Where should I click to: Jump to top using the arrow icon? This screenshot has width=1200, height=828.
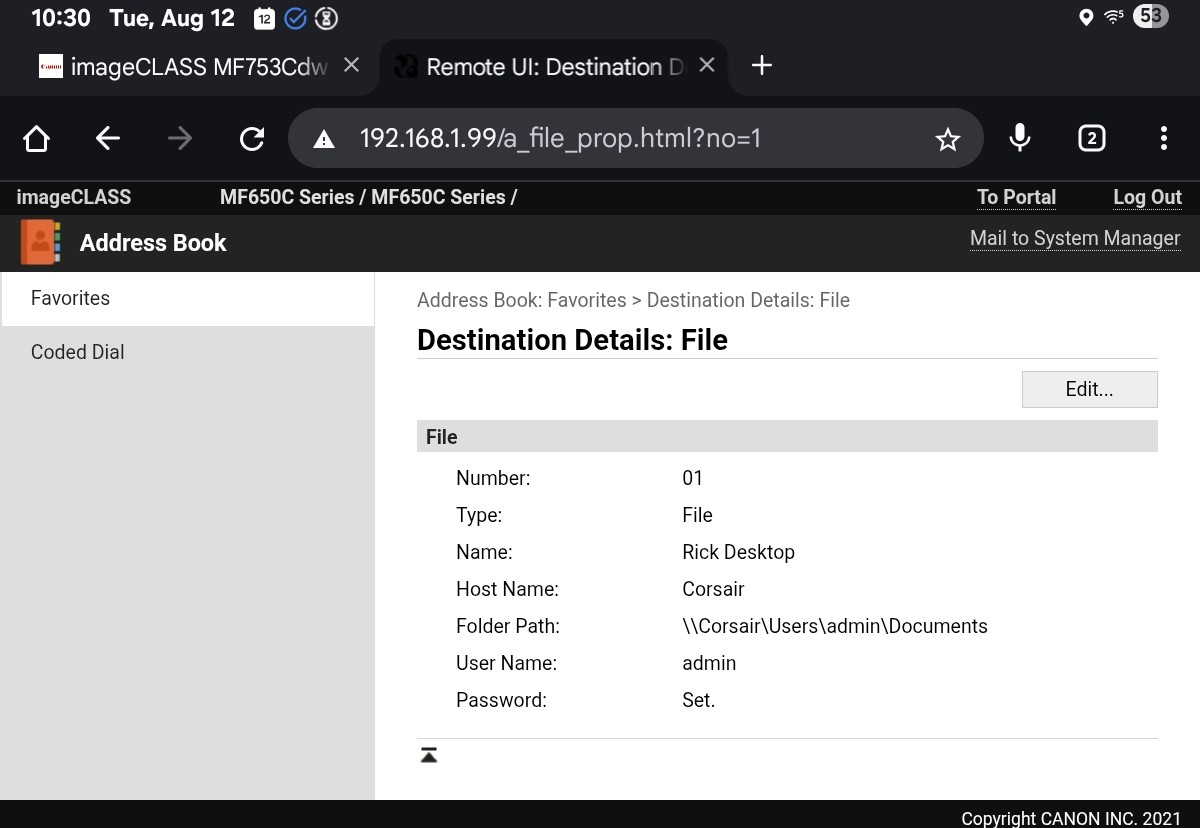point(429,755)
